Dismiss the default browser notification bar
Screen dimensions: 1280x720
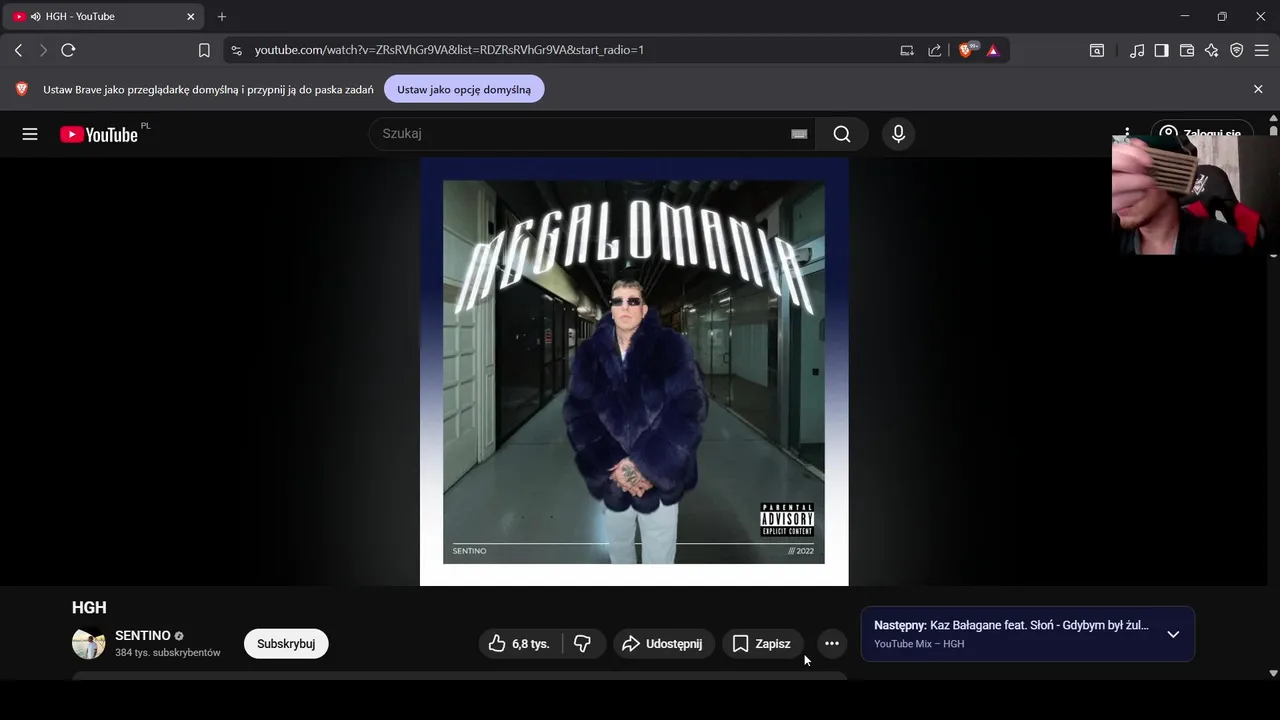pyautogui.click(x=1258, y=89)
